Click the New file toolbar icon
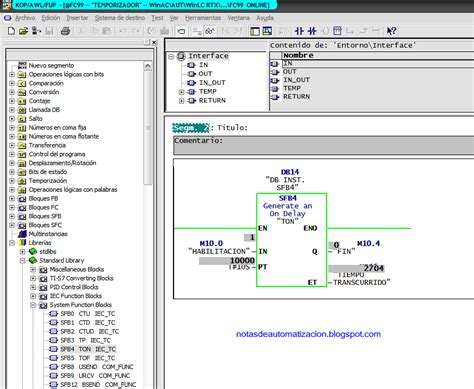The height and width of the screenshot is (389, 474). (x=11, y=31)
